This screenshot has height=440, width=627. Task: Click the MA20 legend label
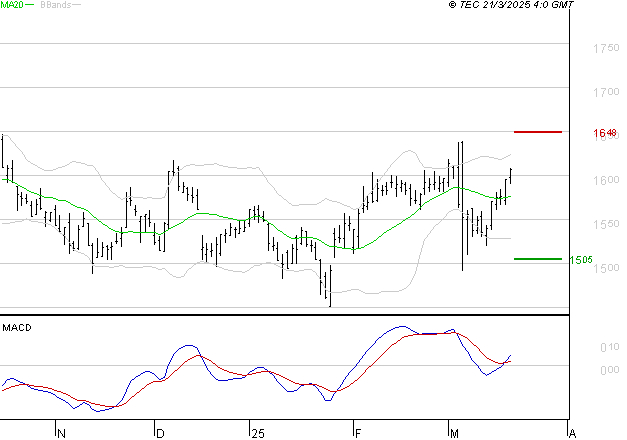coord(11,5)
